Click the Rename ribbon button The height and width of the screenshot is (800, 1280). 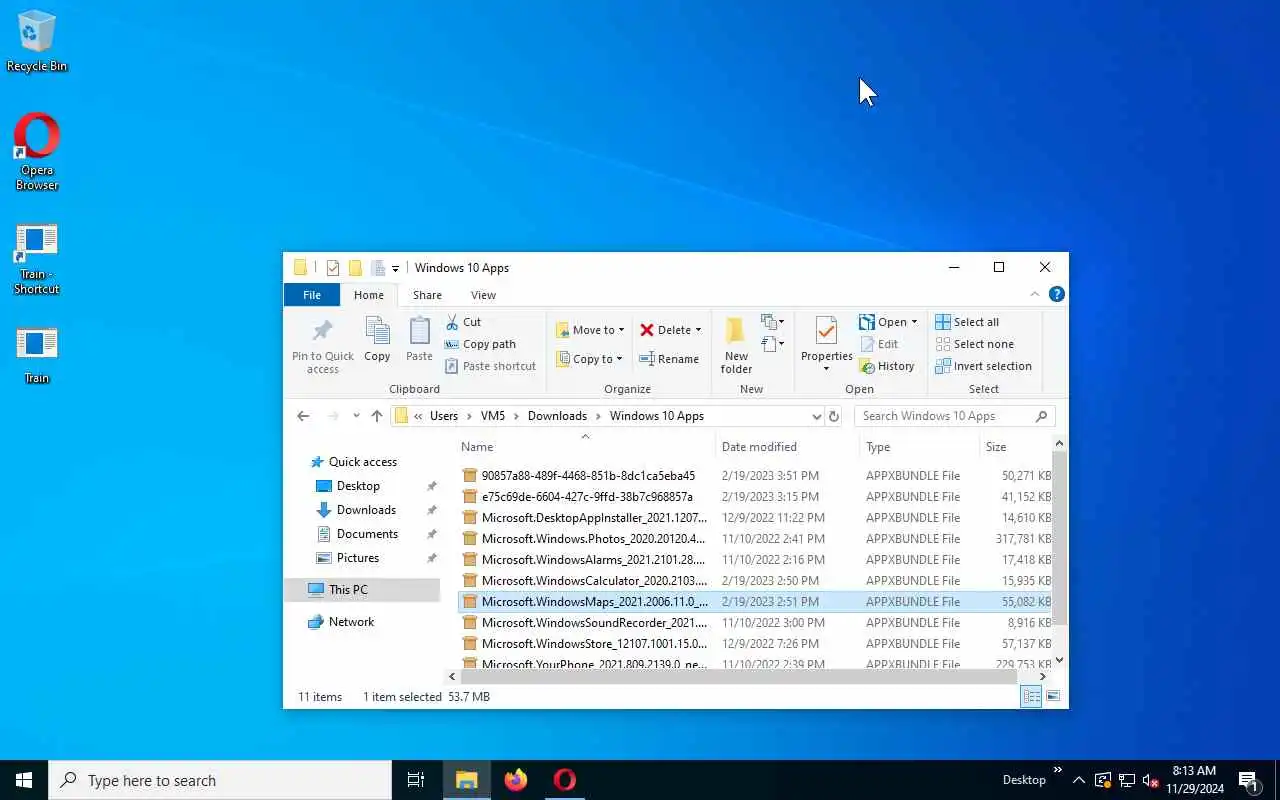click(x=669, y=359)
